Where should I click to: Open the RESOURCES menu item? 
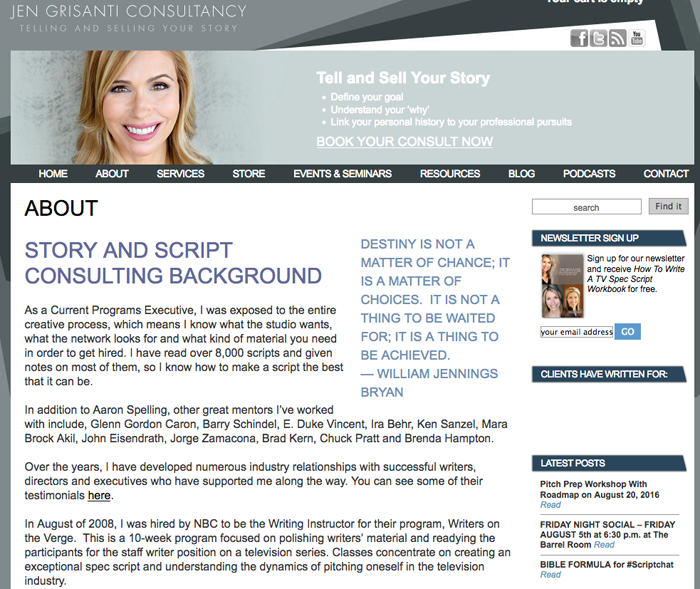pos(450,174)
